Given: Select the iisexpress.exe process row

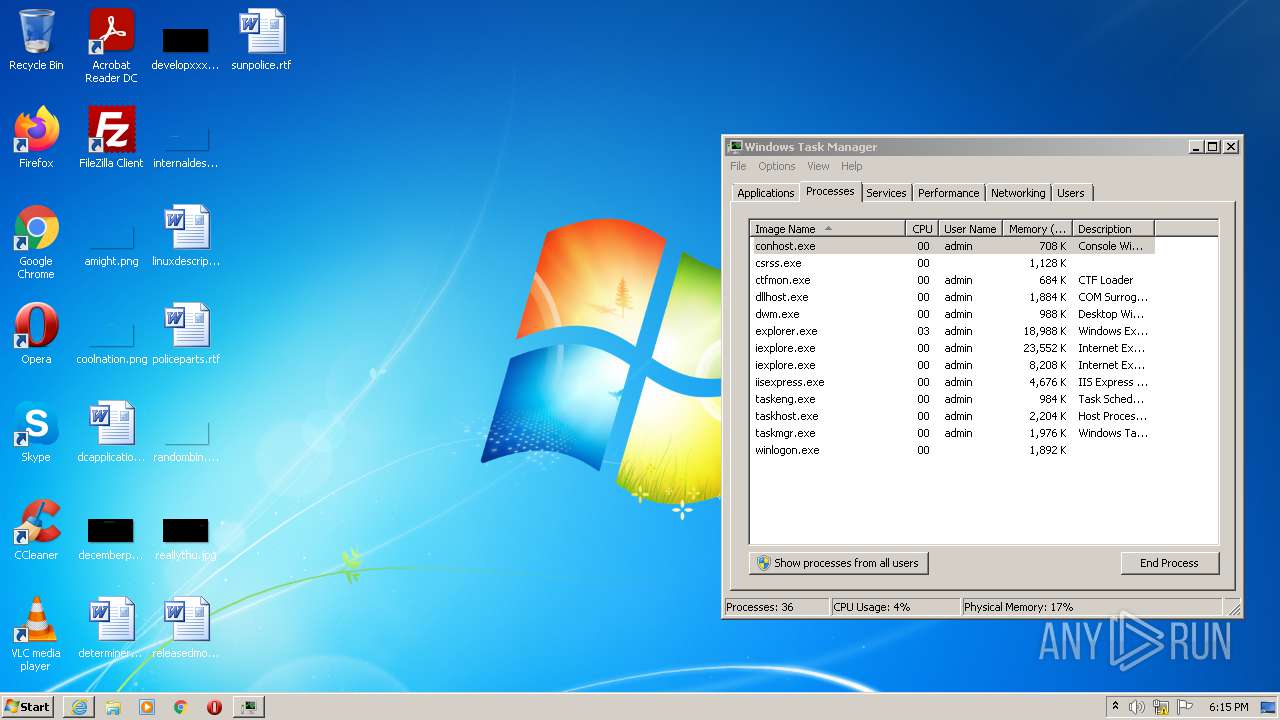Looking at the screenshot, I should coord(953,382).
